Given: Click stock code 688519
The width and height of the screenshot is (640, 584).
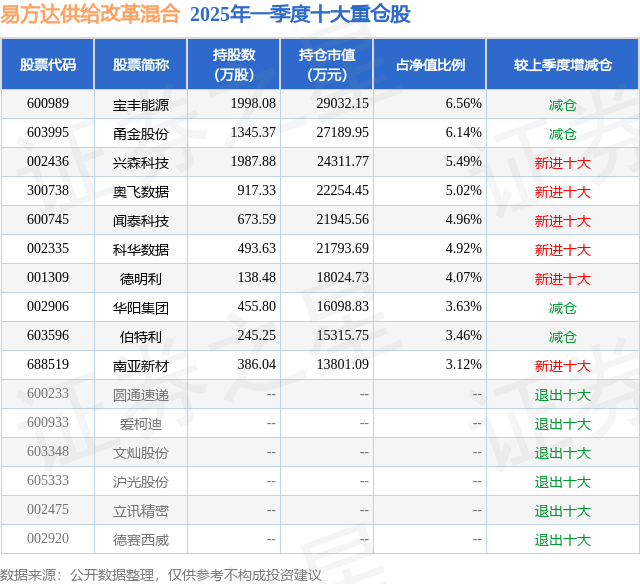Looking at the screenshot, I should pyautogui.click(x=48, y=364).
